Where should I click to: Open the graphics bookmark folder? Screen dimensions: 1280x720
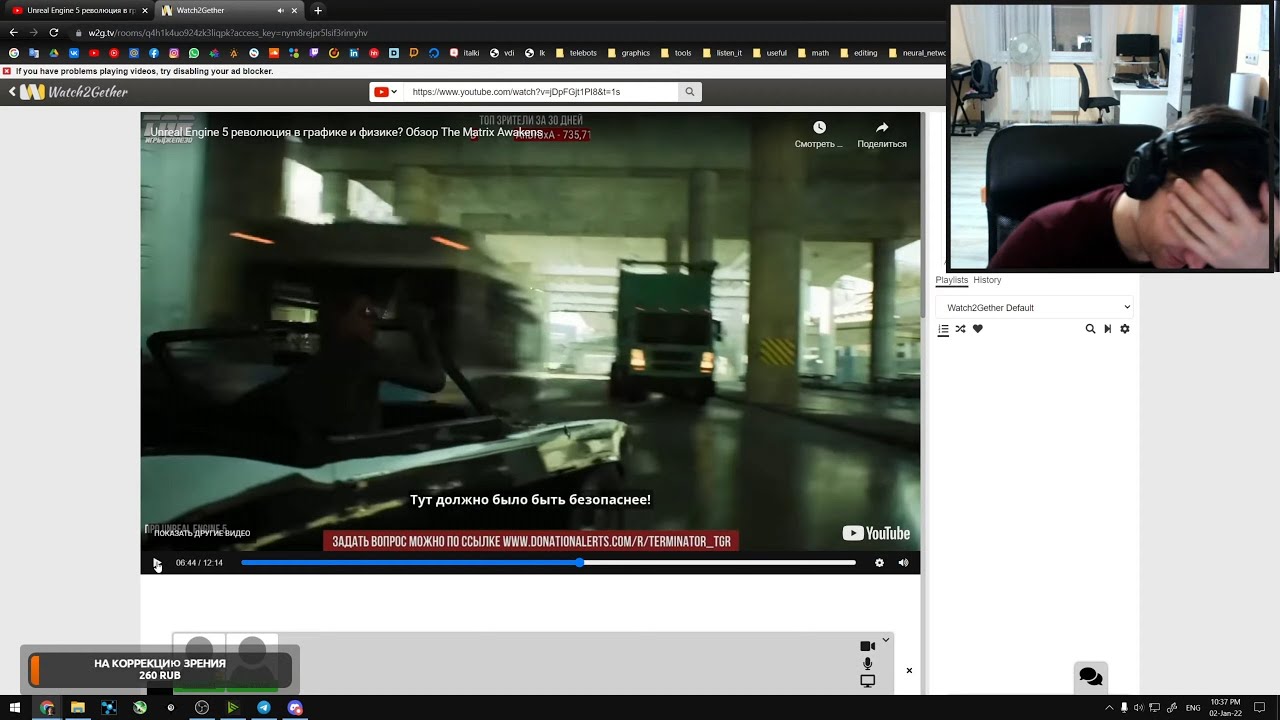point(628,53)
